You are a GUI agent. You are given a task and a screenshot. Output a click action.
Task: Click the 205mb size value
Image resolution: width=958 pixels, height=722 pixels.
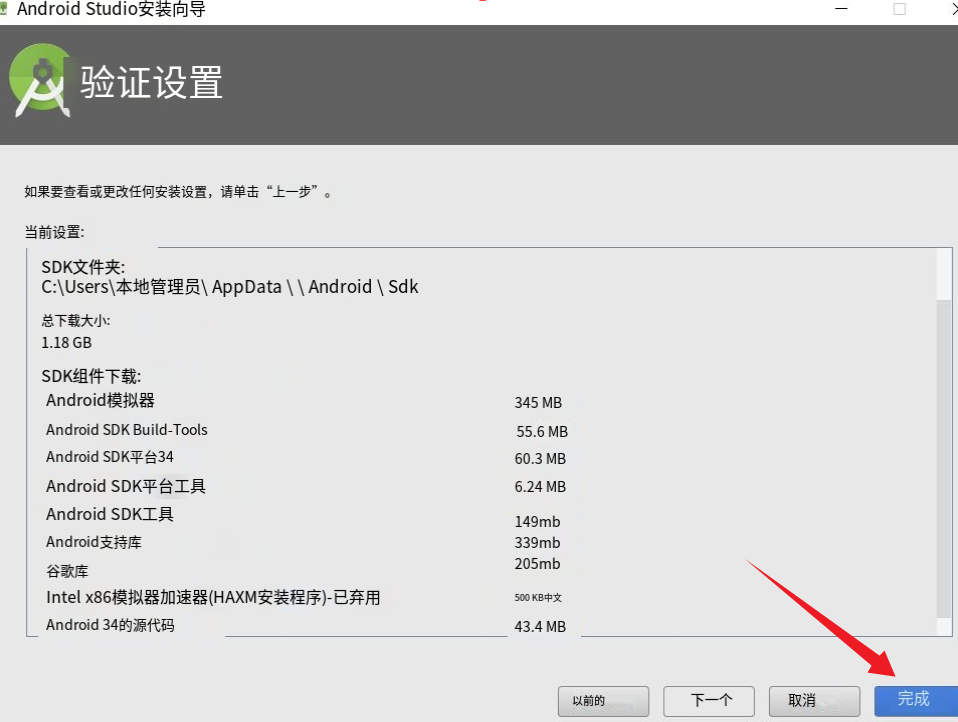click(537, 564)
